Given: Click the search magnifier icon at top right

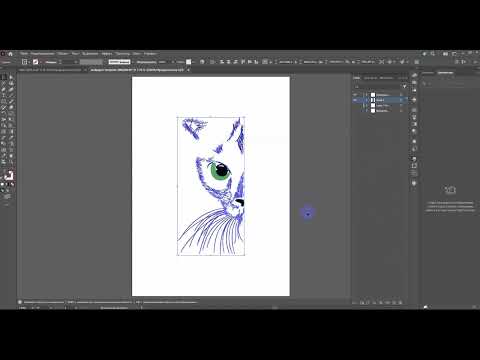Looking at the screenshot, I should coord(433,54).
